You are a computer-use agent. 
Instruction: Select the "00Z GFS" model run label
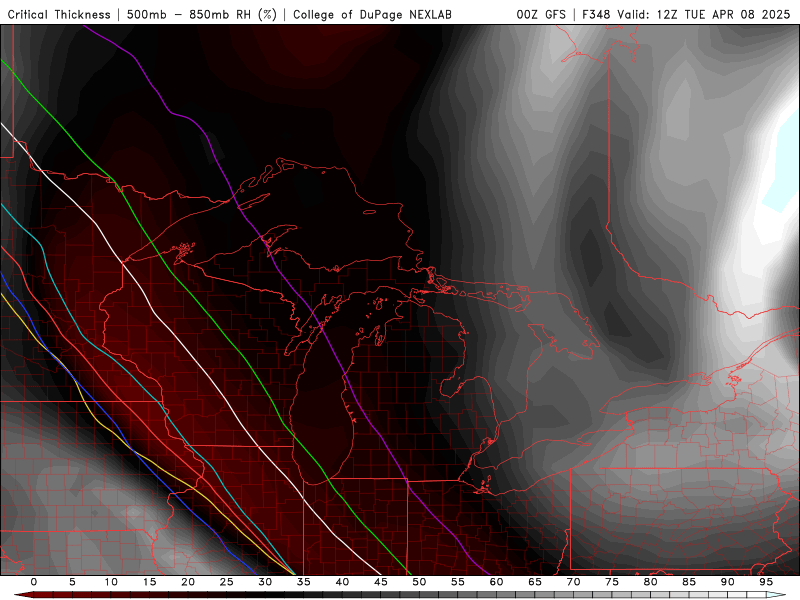pyautogui.click(x=541, y=14)
